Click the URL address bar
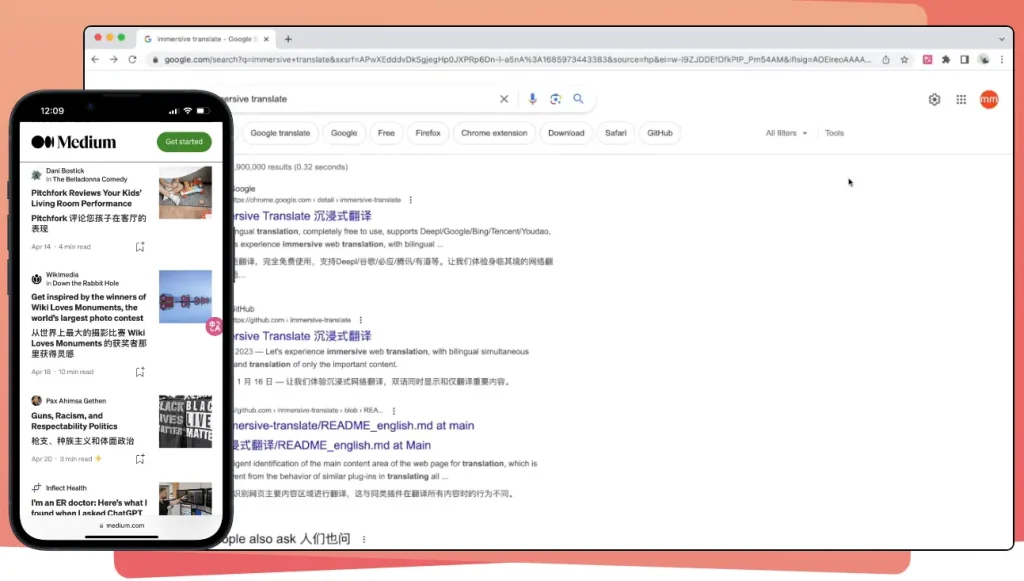Screen dimensions: 1024x581 click(517, 59)
